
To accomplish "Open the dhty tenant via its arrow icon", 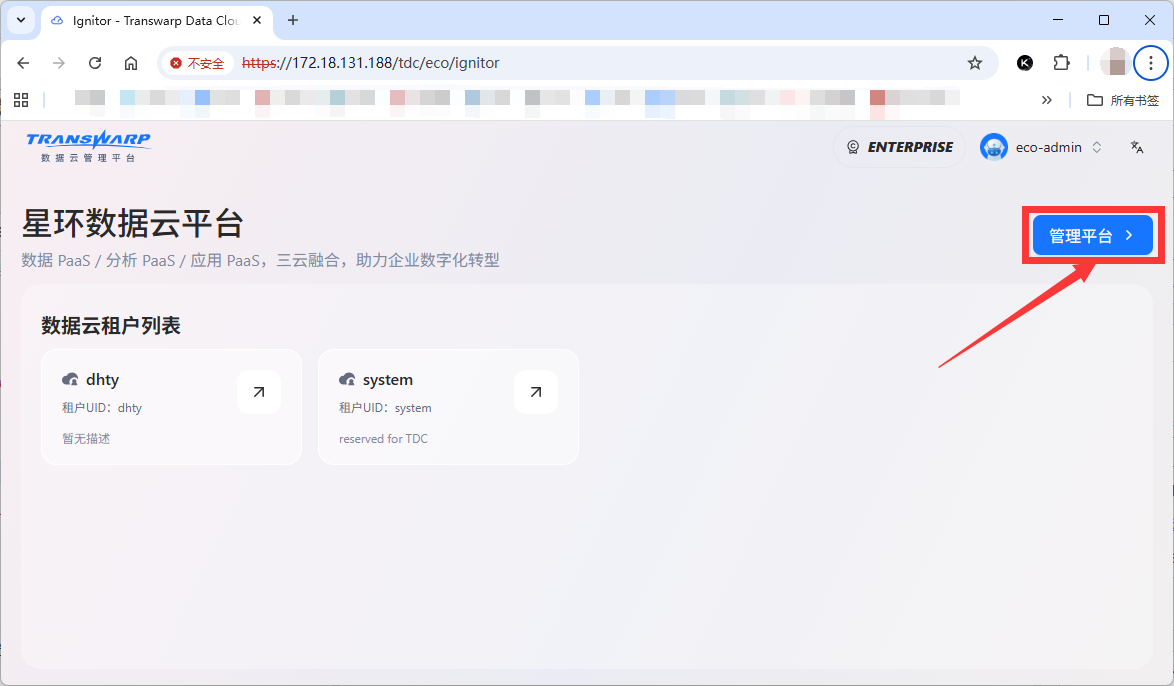I will pyautogui.click(x=259, y=392).
